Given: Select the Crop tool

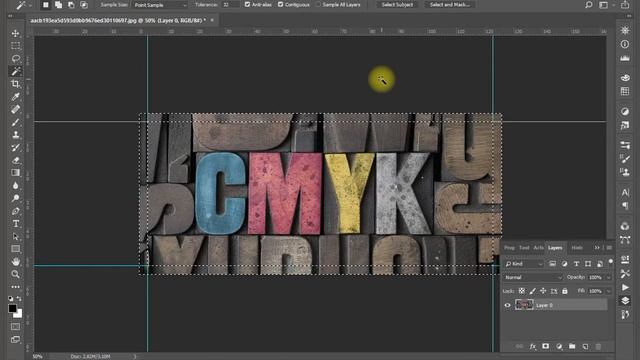Looking at the screenshot, I should point(16,84).
